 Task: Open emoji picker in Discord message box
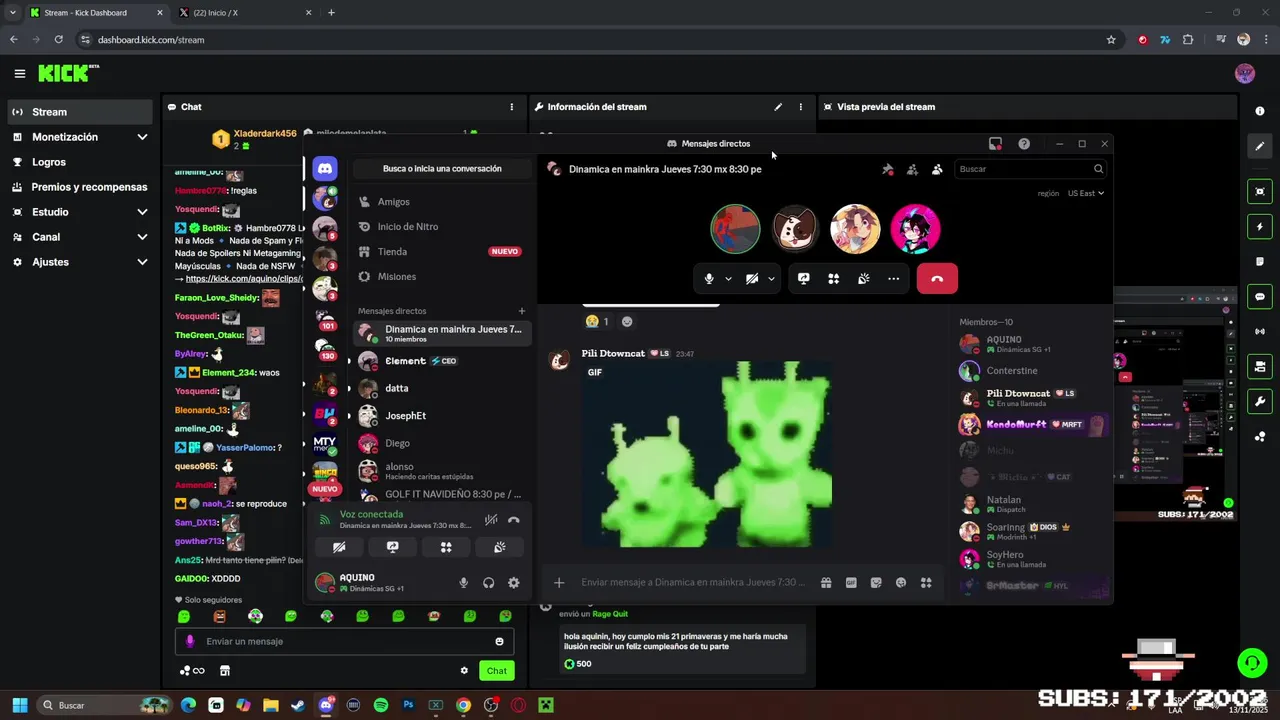pyautogui.click(x=901, y=583)
